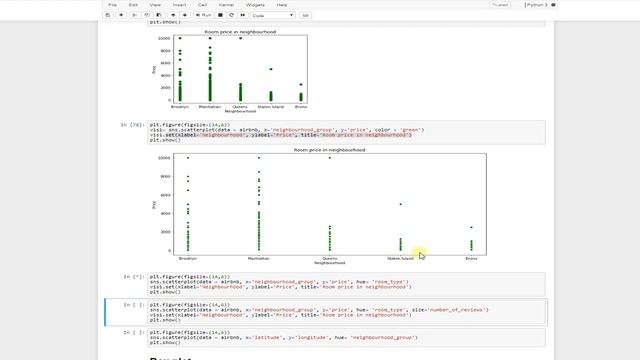Open the command palette keyboard icon
The height and width of the screenshot is (360, 640).
(305, 15)
